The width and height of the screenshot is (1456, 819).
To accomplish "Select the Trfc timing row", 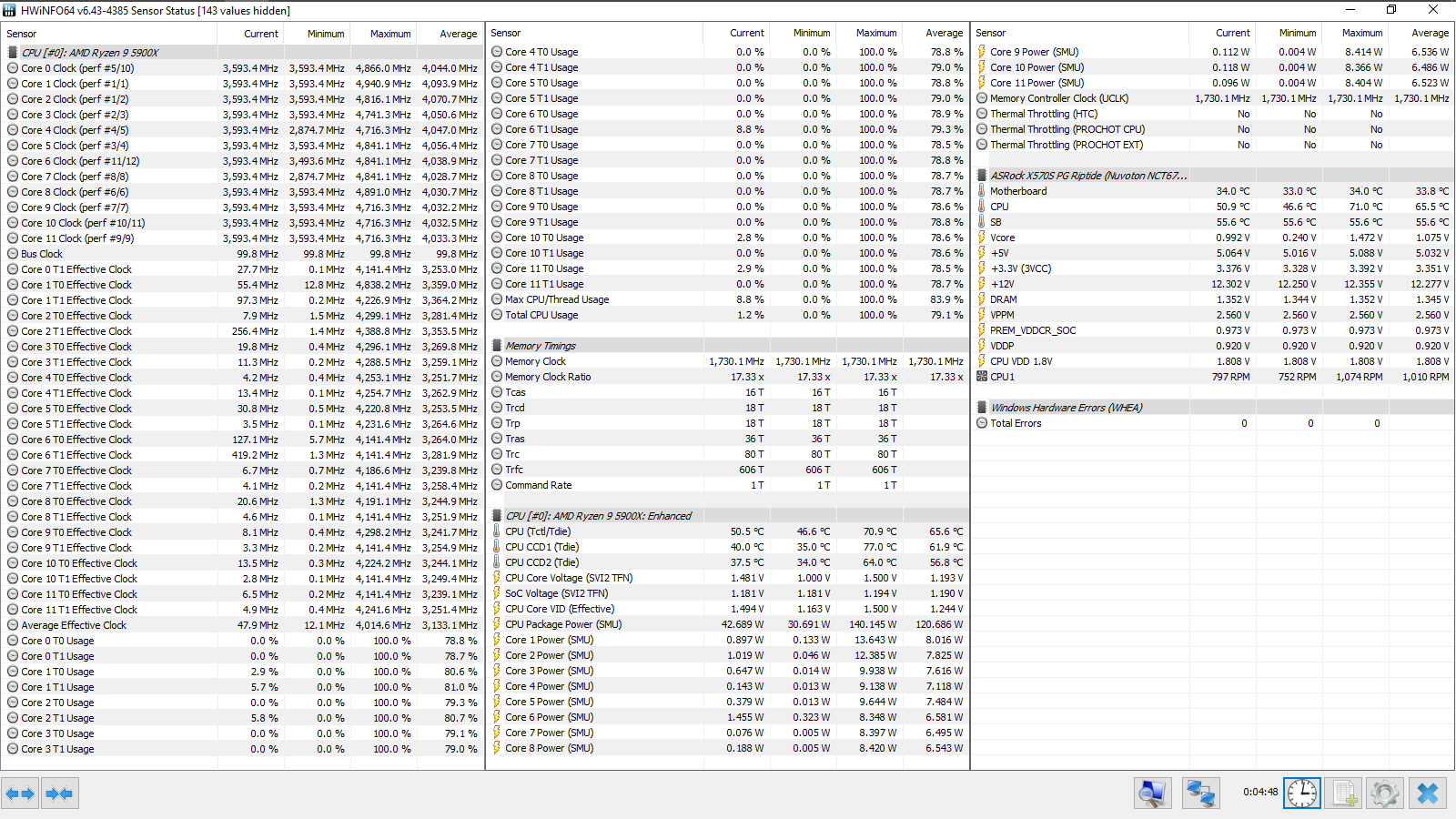I will click(727, 470).
